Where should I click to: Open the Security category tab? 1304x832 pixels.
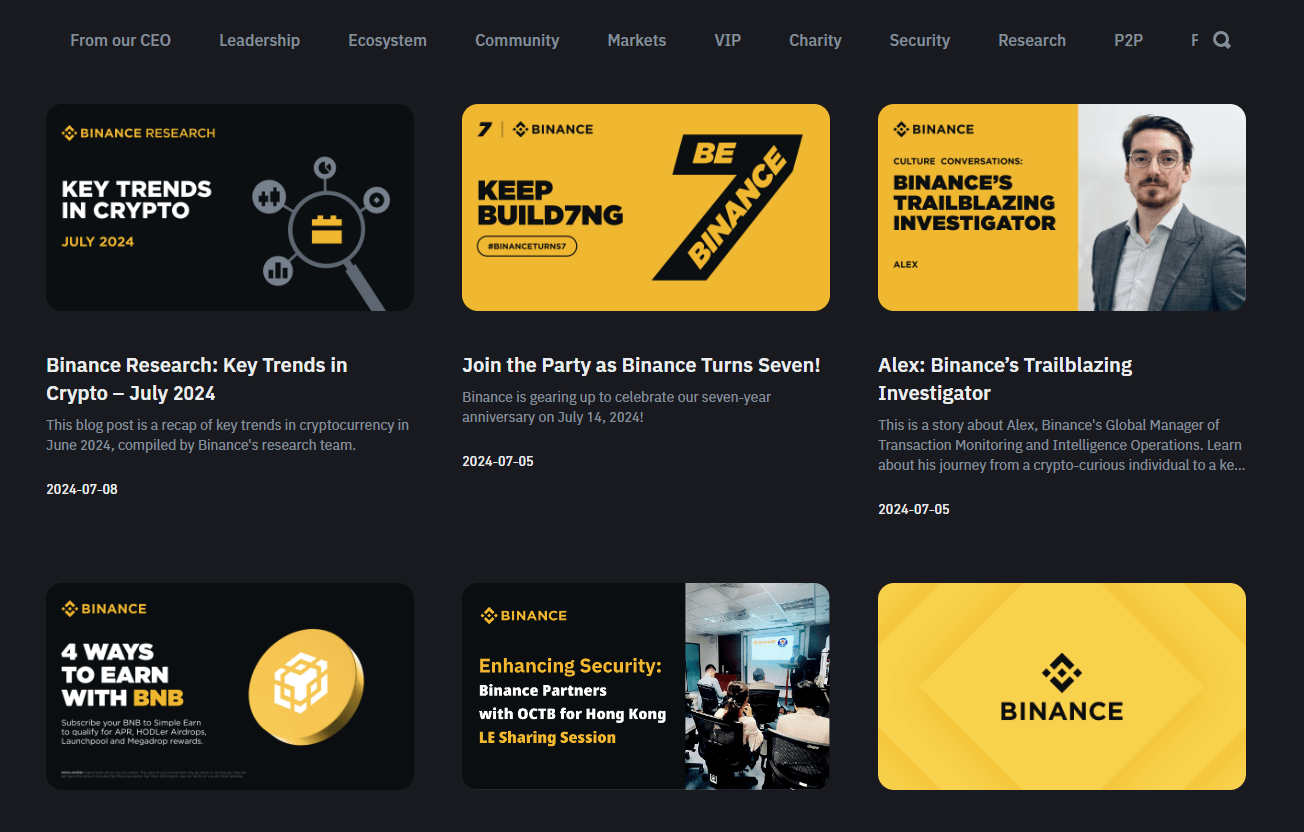coord(919,40)
